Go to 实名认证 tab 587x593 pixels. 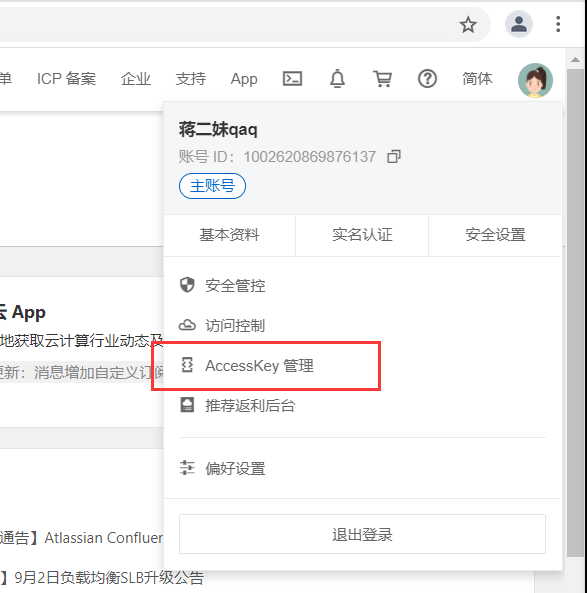[362, 235]
